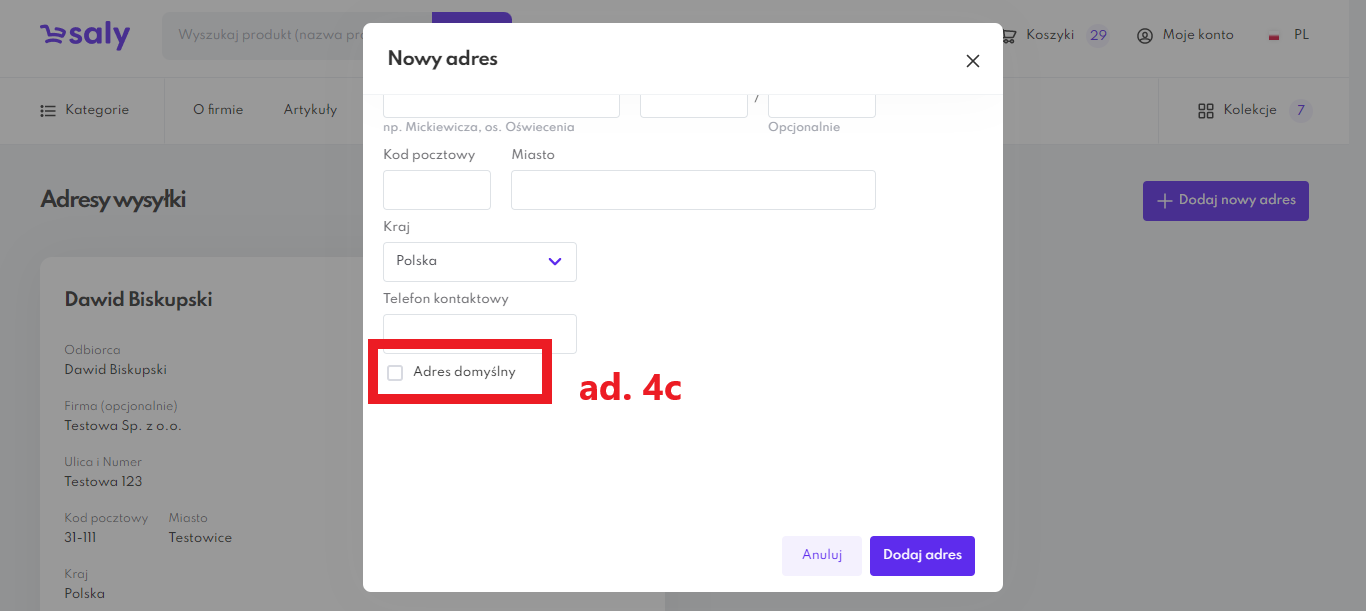Click the carts count badge 29

tap(1098, 36)
